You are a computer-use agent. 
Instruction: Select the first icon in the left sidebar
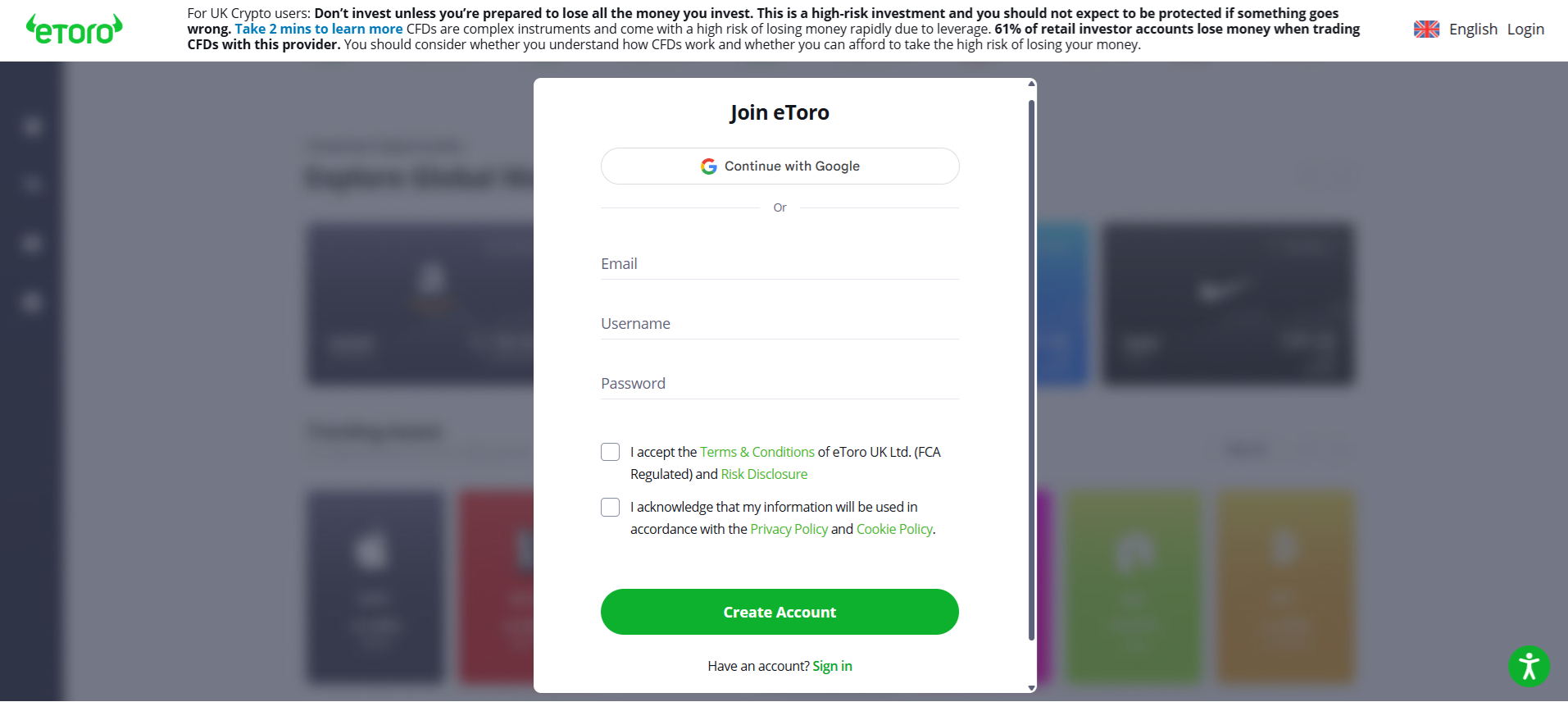point(31,126)
